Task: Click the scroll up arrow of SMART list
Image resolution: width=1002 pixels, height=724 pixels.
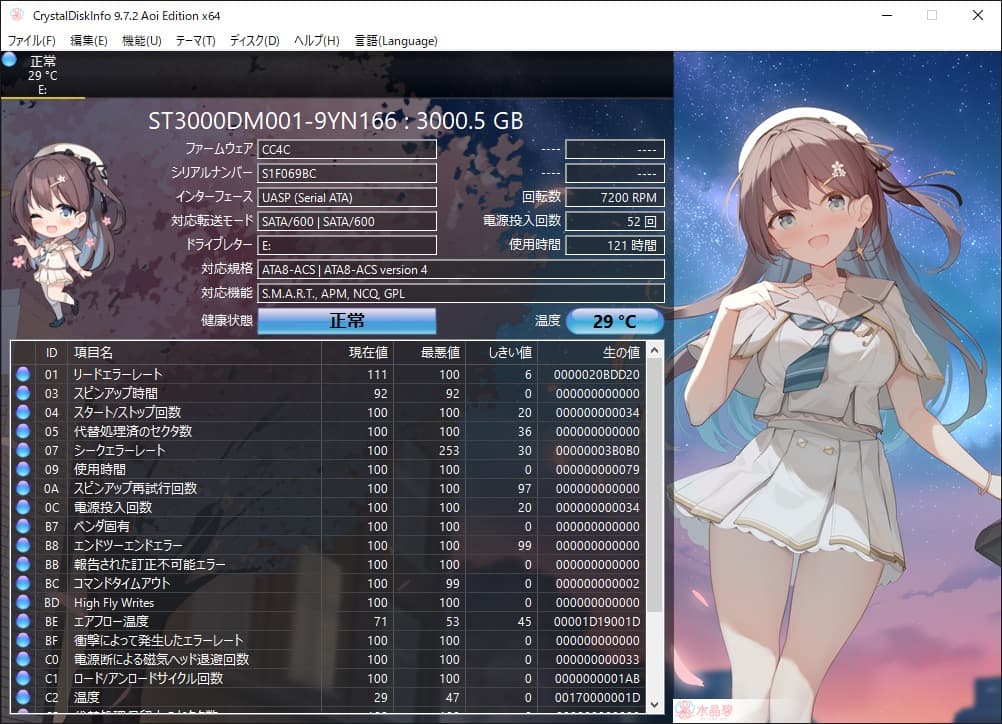Action: 654,351
